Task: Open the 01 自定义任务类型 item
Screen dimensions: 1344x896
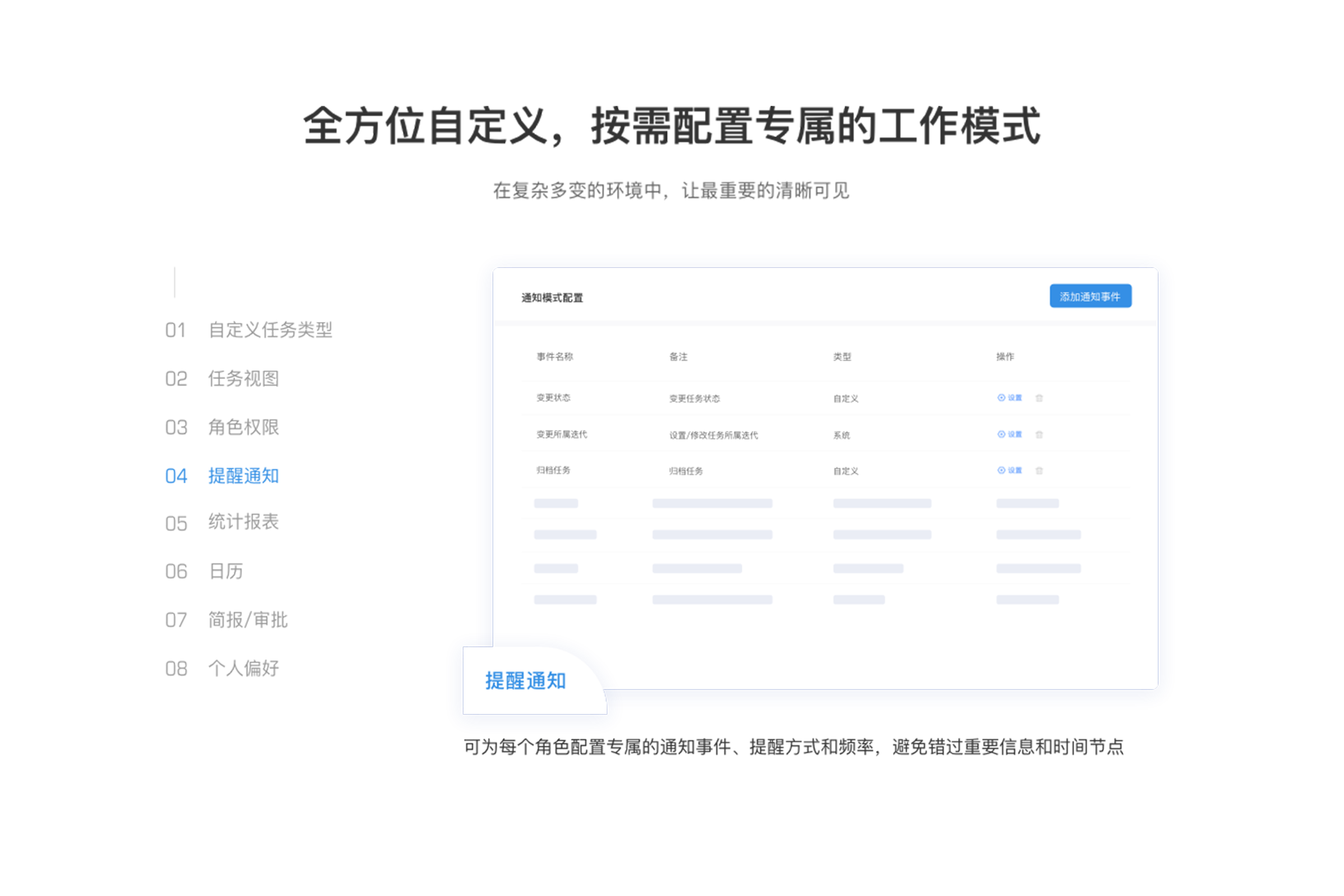Action: click(249, 330)
